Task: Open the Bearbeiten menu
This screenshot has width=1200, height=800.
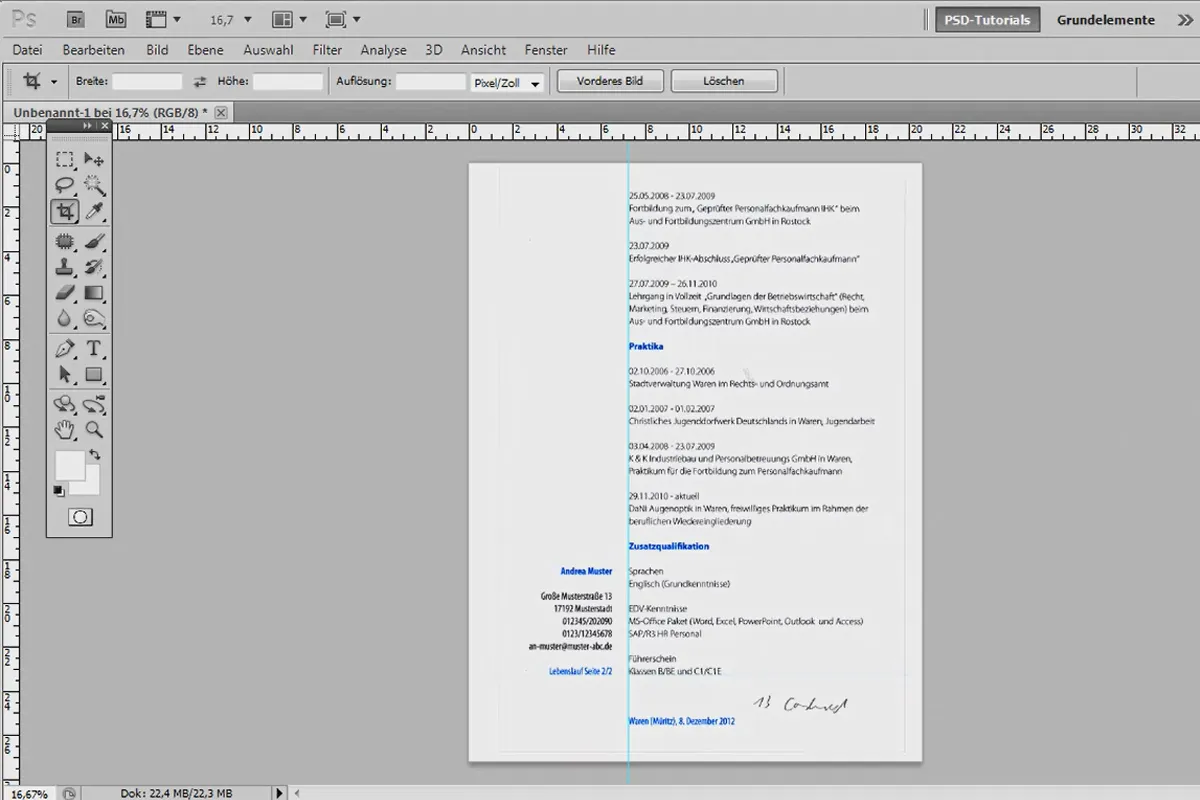Action: pyautogui.click(x=94, y=50)
